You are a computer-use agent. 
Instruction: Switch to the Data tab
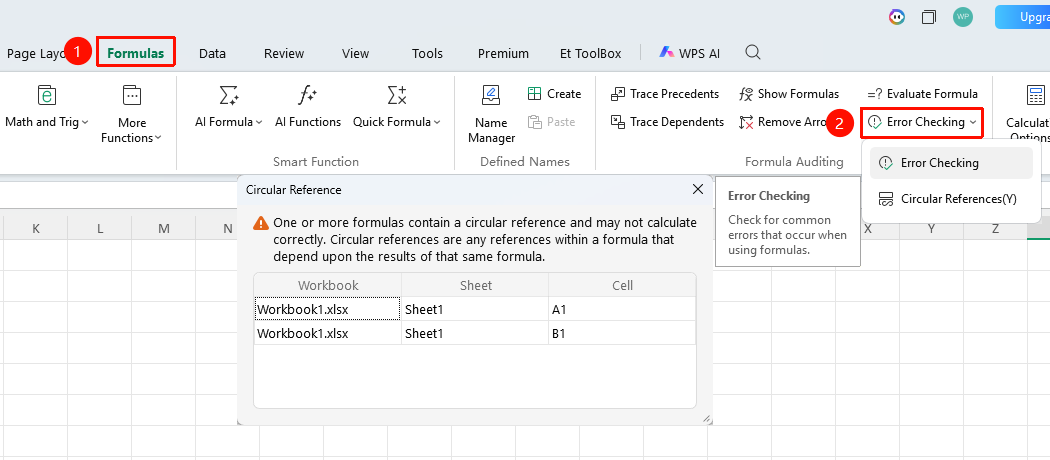click(212, 54)
